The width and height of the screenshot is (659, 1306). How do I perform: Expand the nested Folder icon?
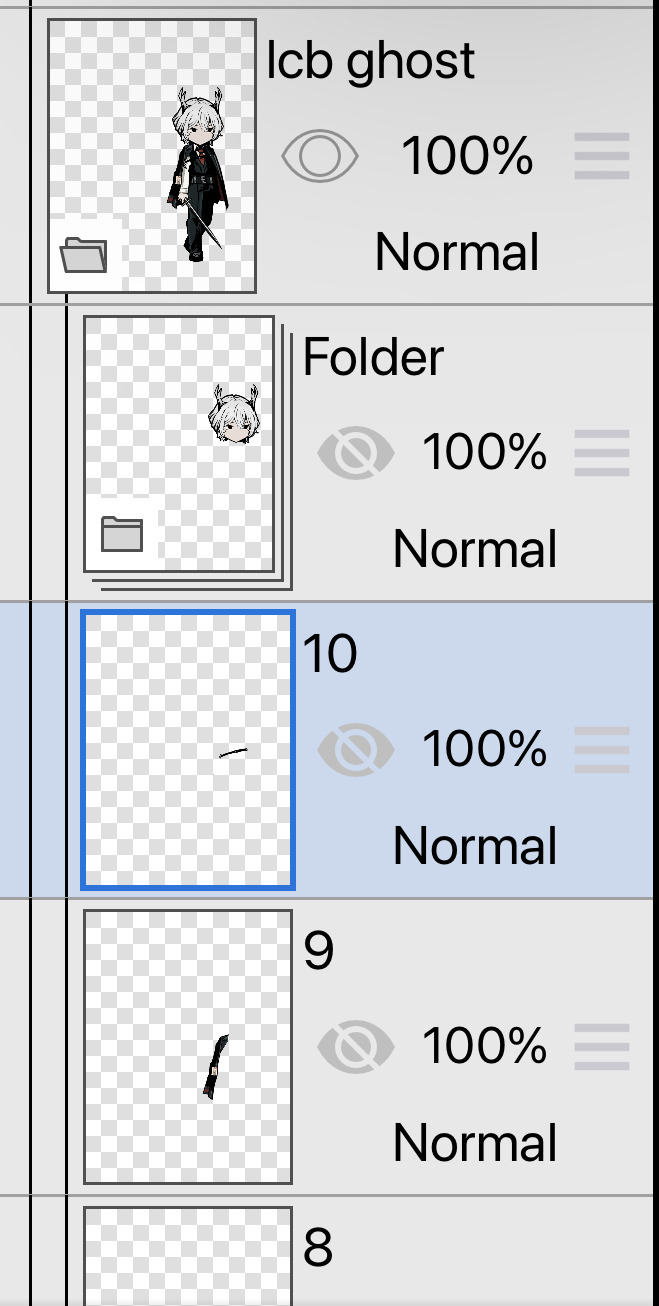click(x=122, y=534)
